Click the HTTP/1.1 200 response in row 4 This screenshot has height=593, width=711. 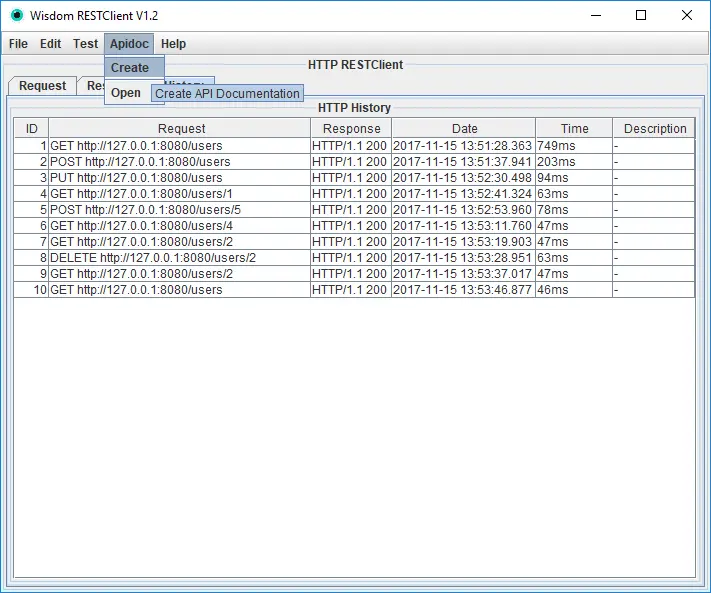[x=351, y=194]
